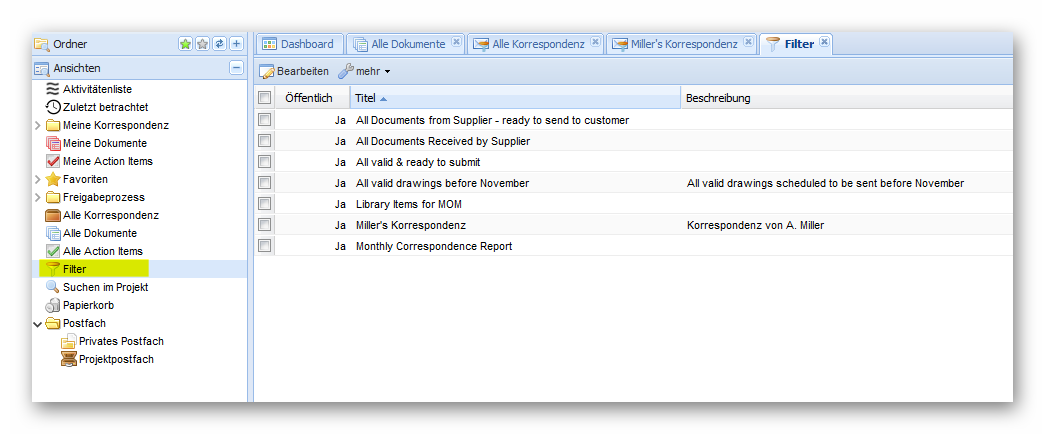Viewport: 1045px width, 434px height.
Task: Open Monthly Correspondence Report filter
Action: [x=433, y=246]
